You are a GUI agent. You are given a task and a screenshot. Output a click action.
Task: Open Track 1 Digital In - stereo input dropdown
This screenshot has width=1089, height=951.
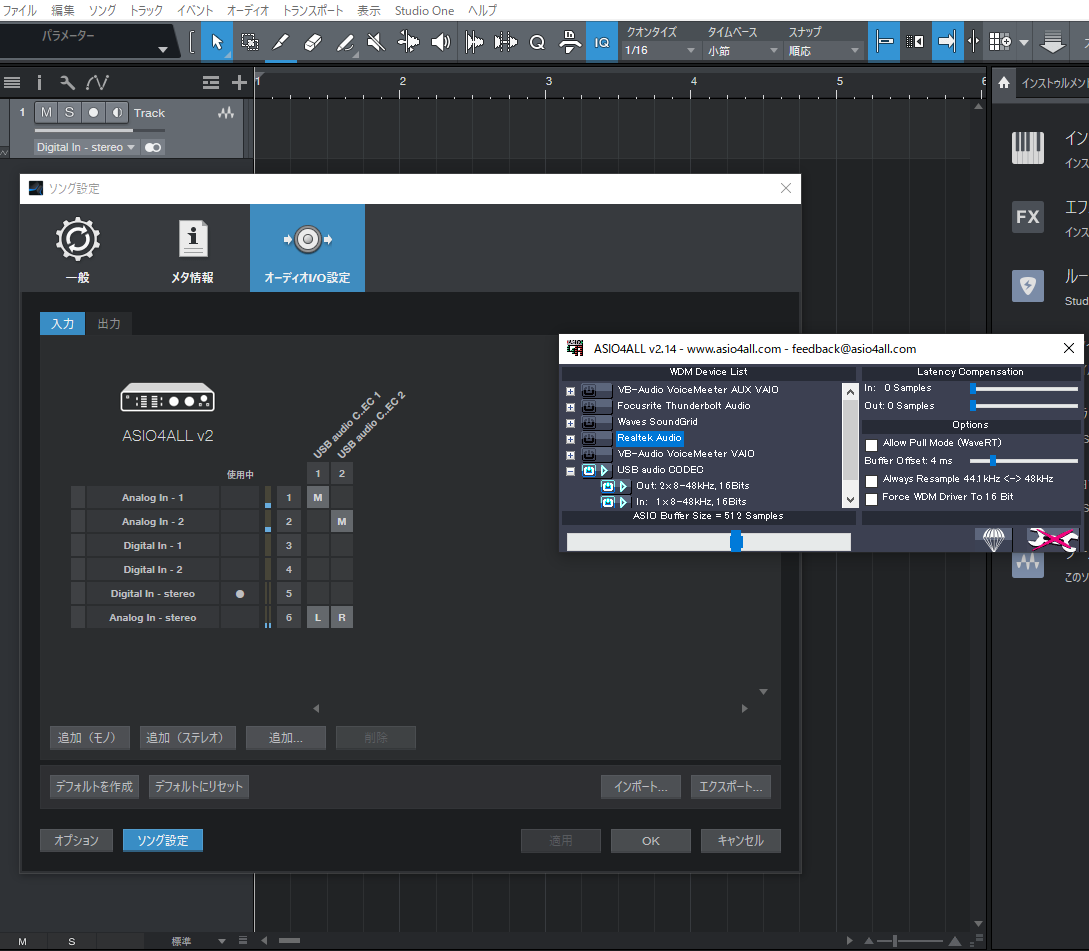[x=85, y=147]
